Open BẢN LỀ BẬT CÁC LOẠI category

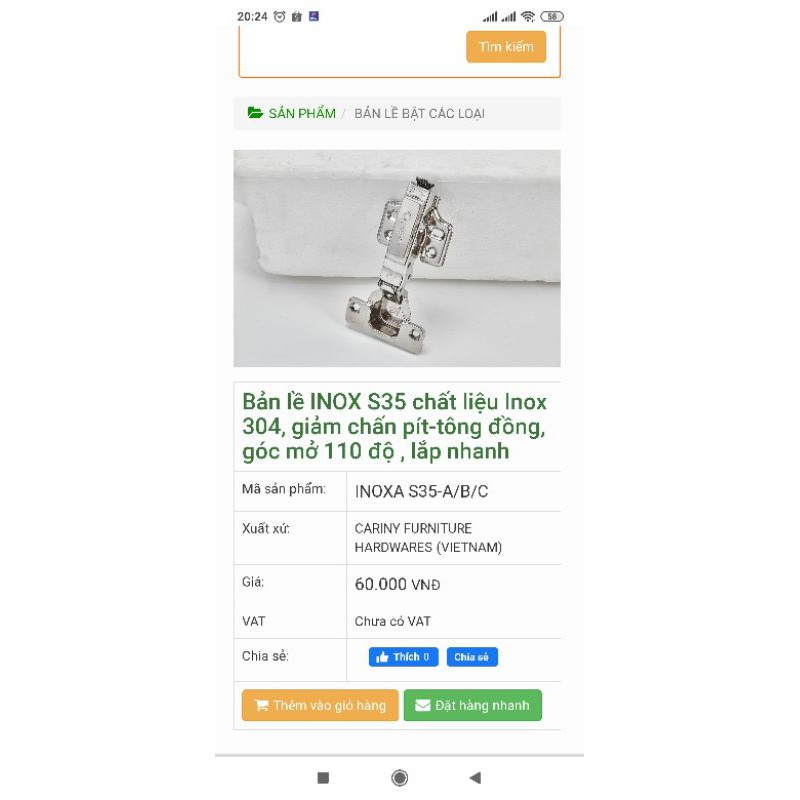click(x=419, y=113)
